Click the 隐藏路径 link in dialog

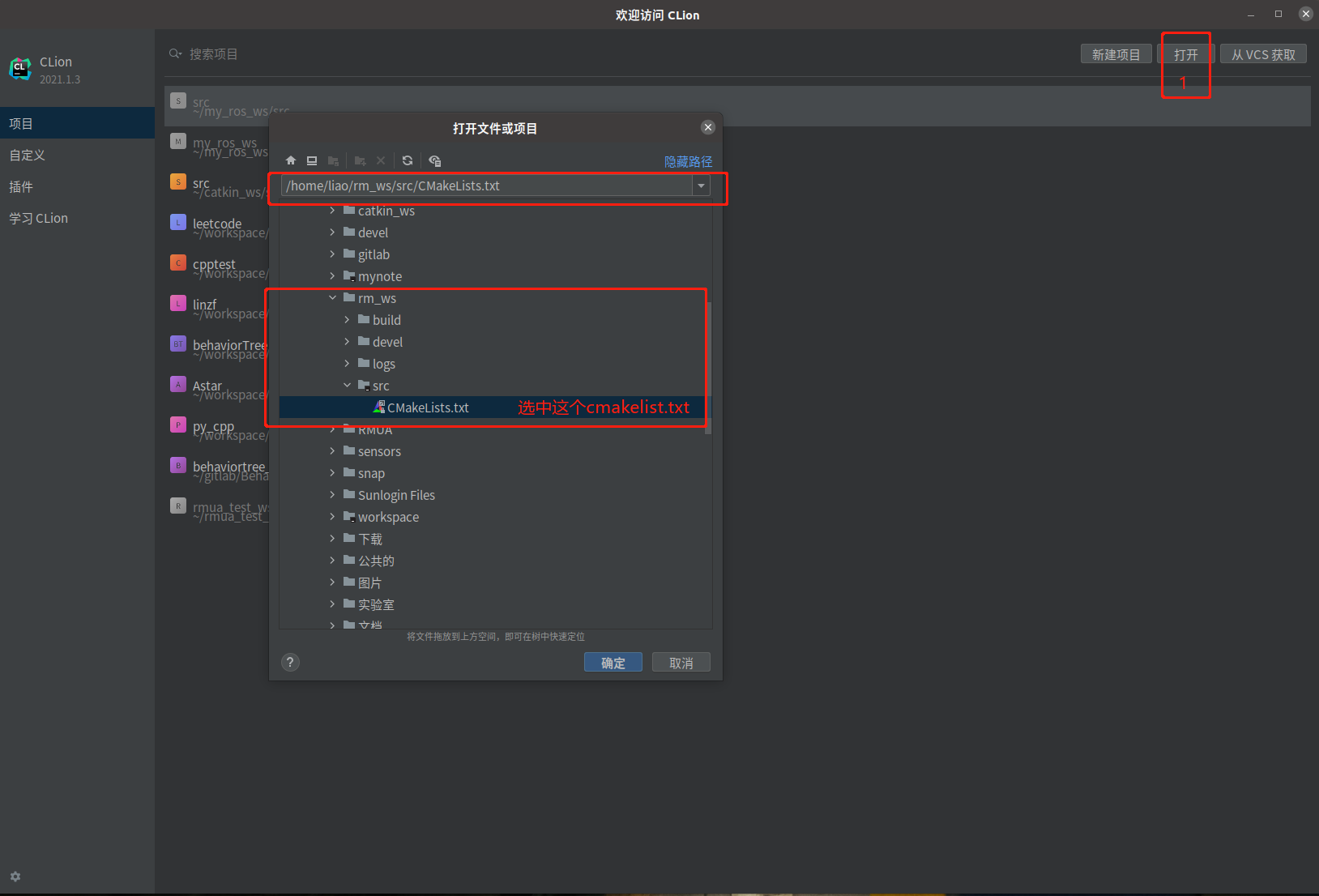pyautogui.click(x=688, y=161)
